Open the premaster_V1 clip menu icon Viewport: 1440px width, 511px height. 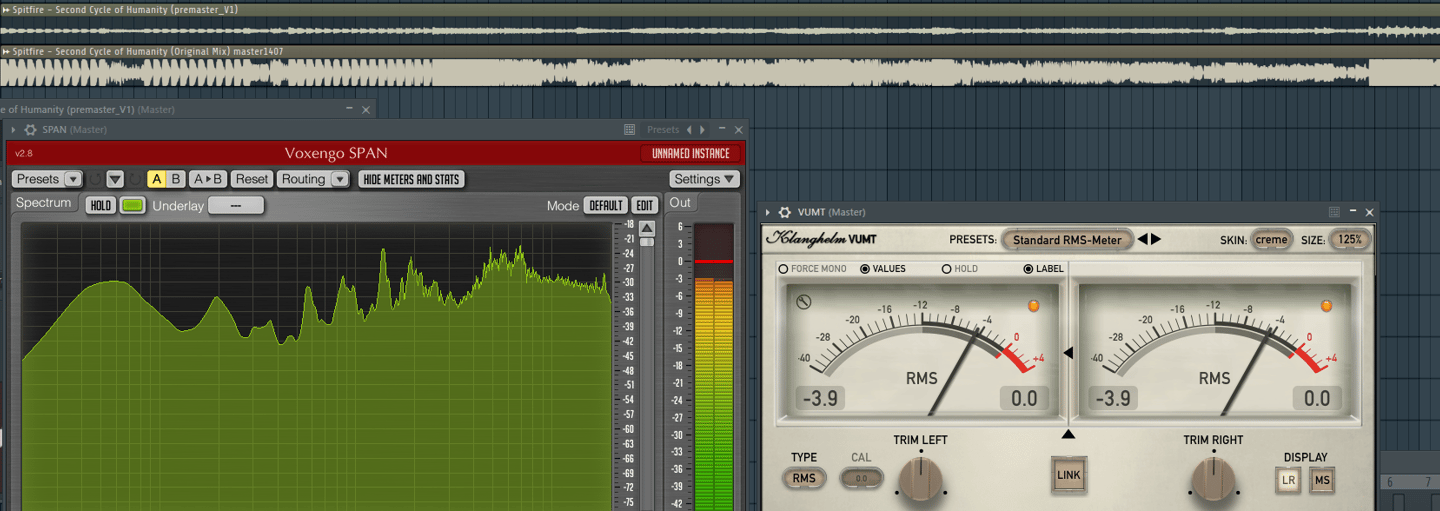pos(6,9)
